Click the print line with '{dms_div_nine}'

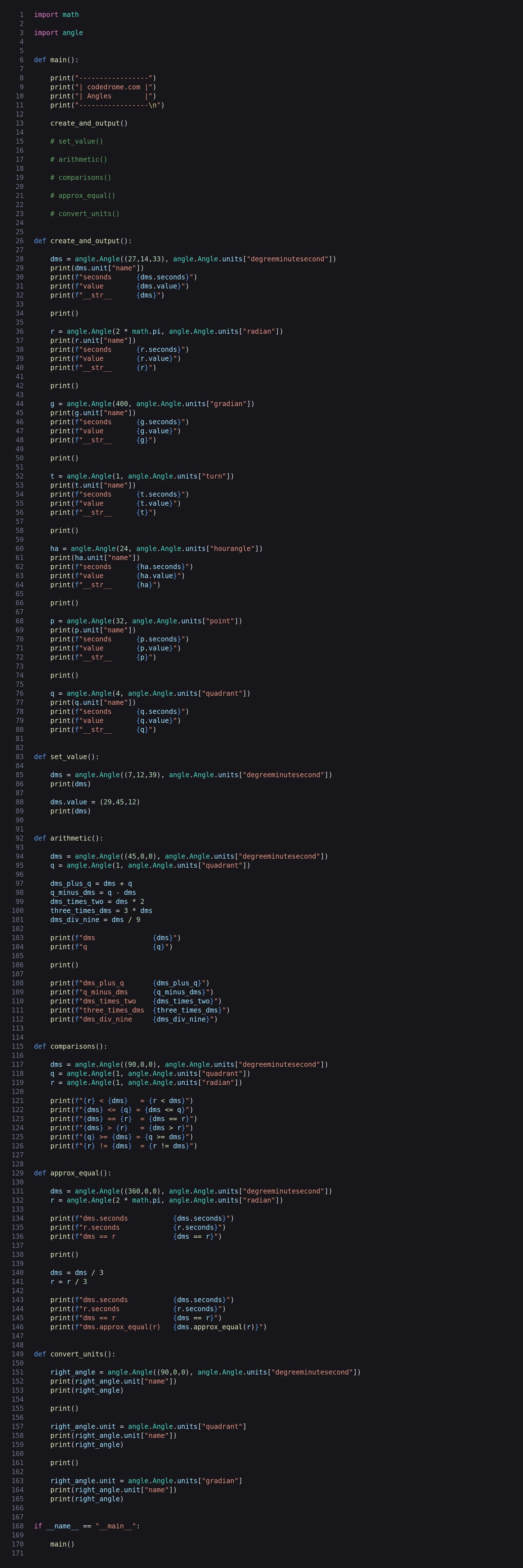(x=134, y=1020)
